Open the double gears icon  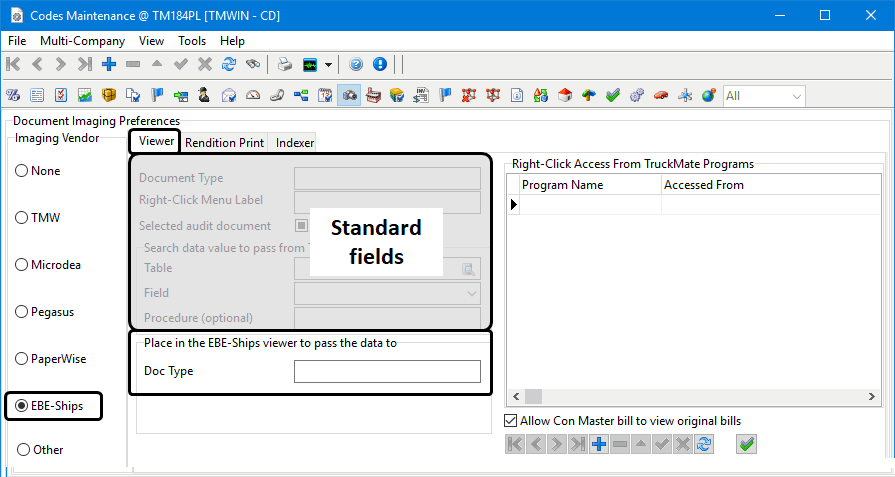click(637, 96)
